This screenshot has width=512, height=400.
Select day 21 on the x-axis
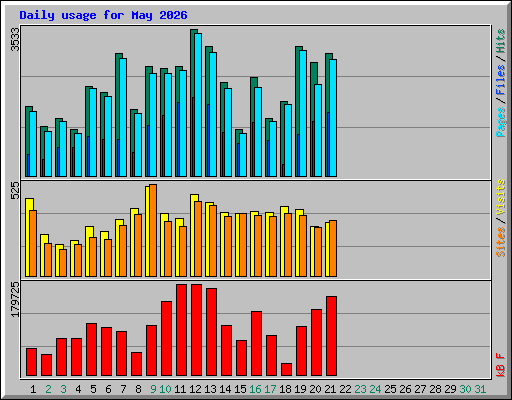point(330,389)
